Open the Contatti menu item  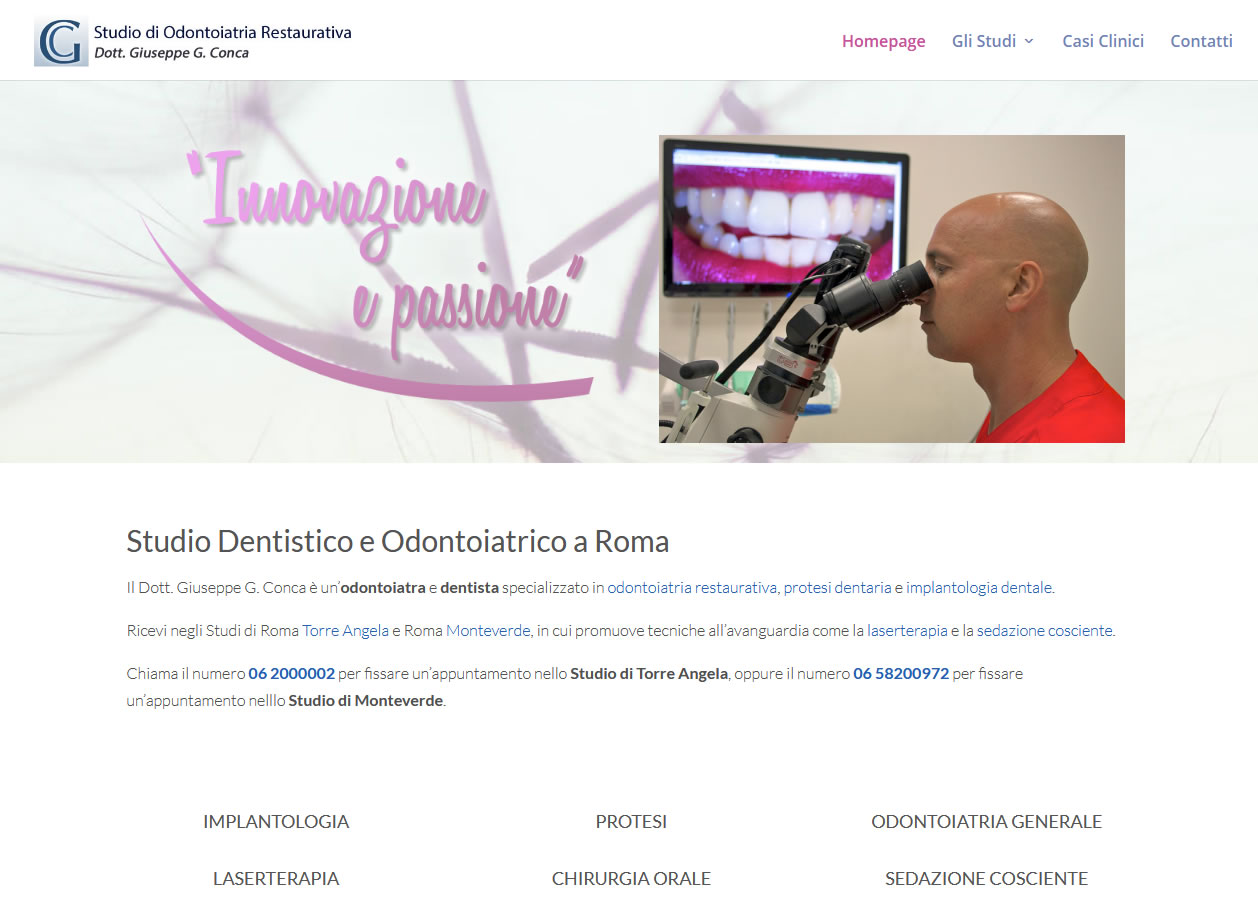[1201, 41]
